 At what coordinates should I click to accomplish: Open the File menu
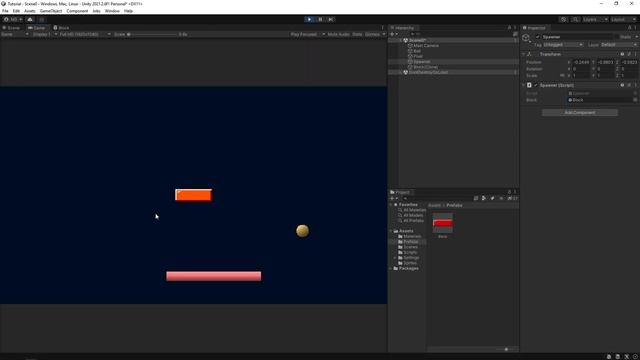(5, 11)
